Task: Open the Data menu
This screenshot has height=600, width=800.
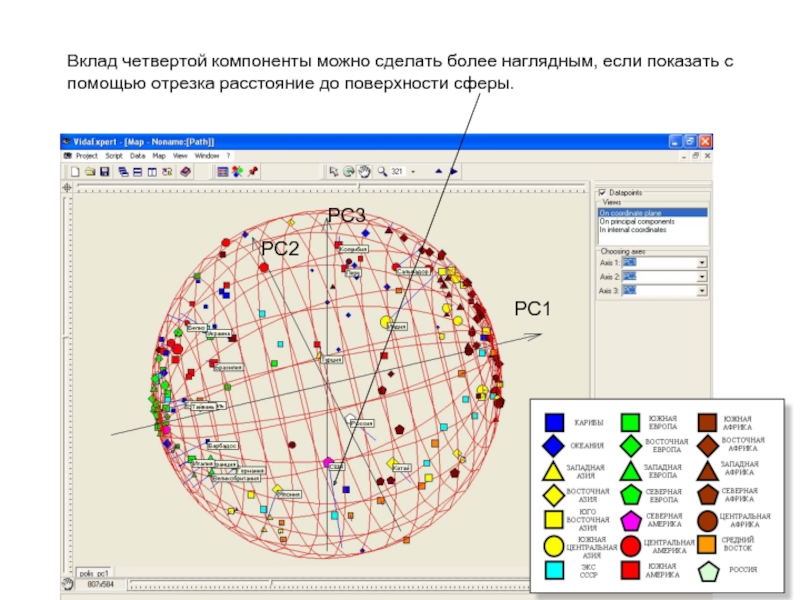Action: (137, 156)
